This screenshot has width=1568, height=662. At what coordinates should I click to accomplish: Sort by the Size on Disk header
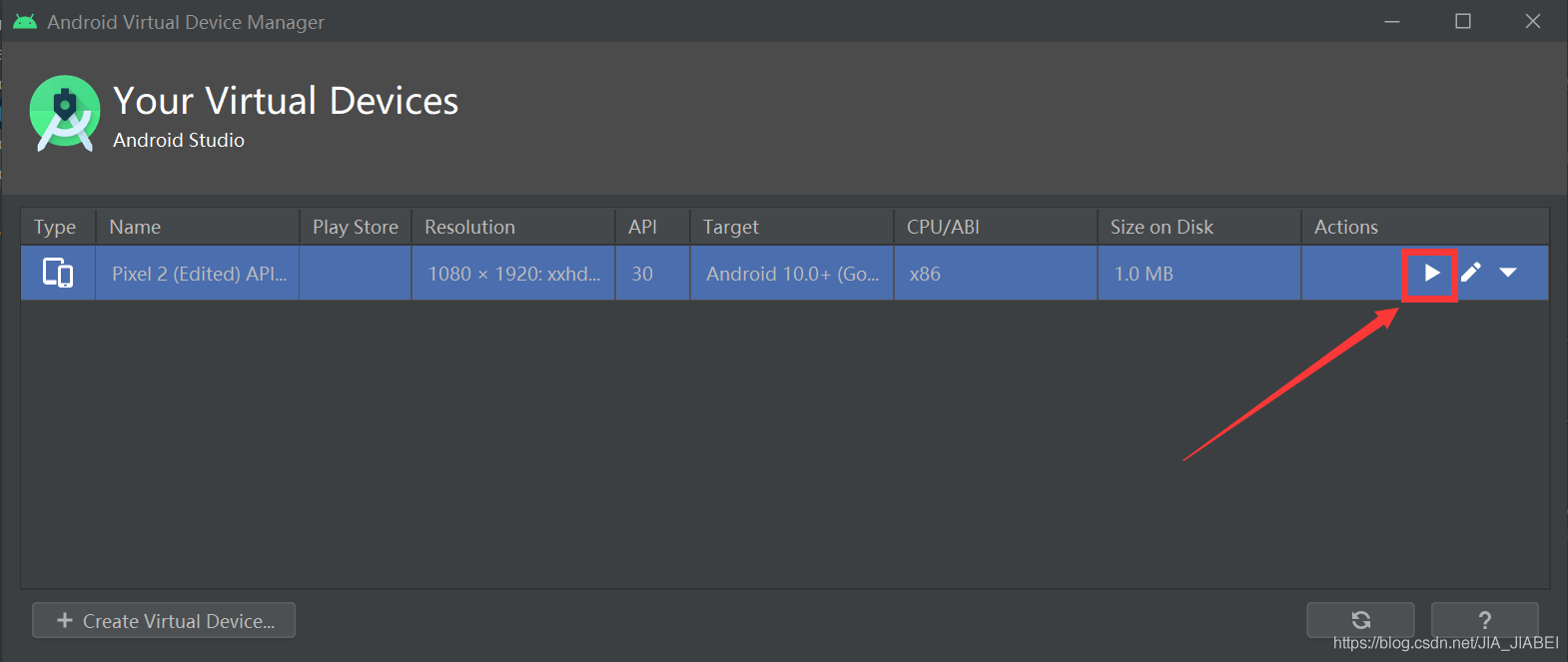click(x=1199, y=227)
